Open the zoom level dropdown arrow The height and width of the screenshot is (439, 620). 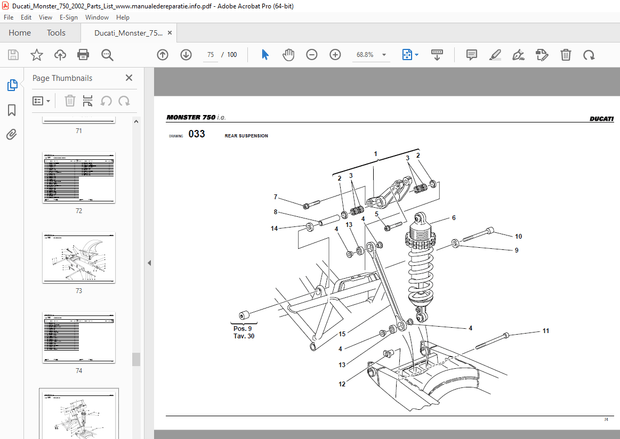tap(384, 55)
